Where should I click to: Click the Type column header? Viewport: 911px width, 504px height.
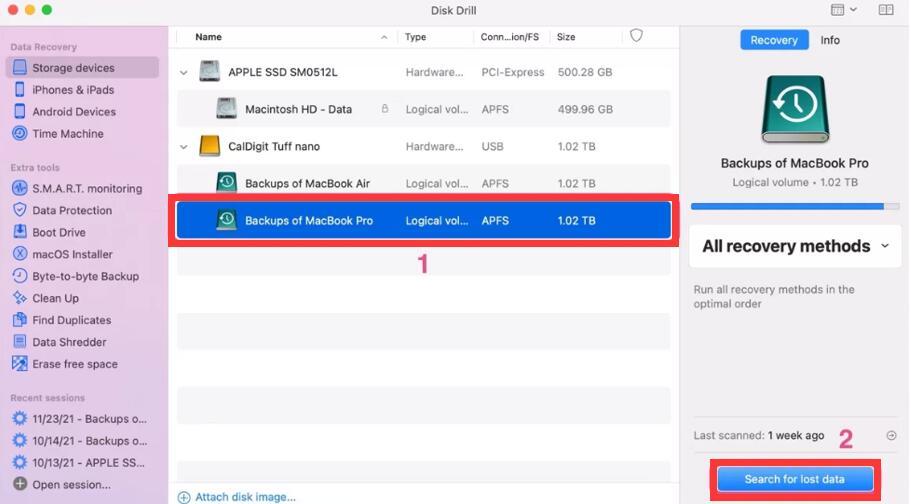pos(415,37)
